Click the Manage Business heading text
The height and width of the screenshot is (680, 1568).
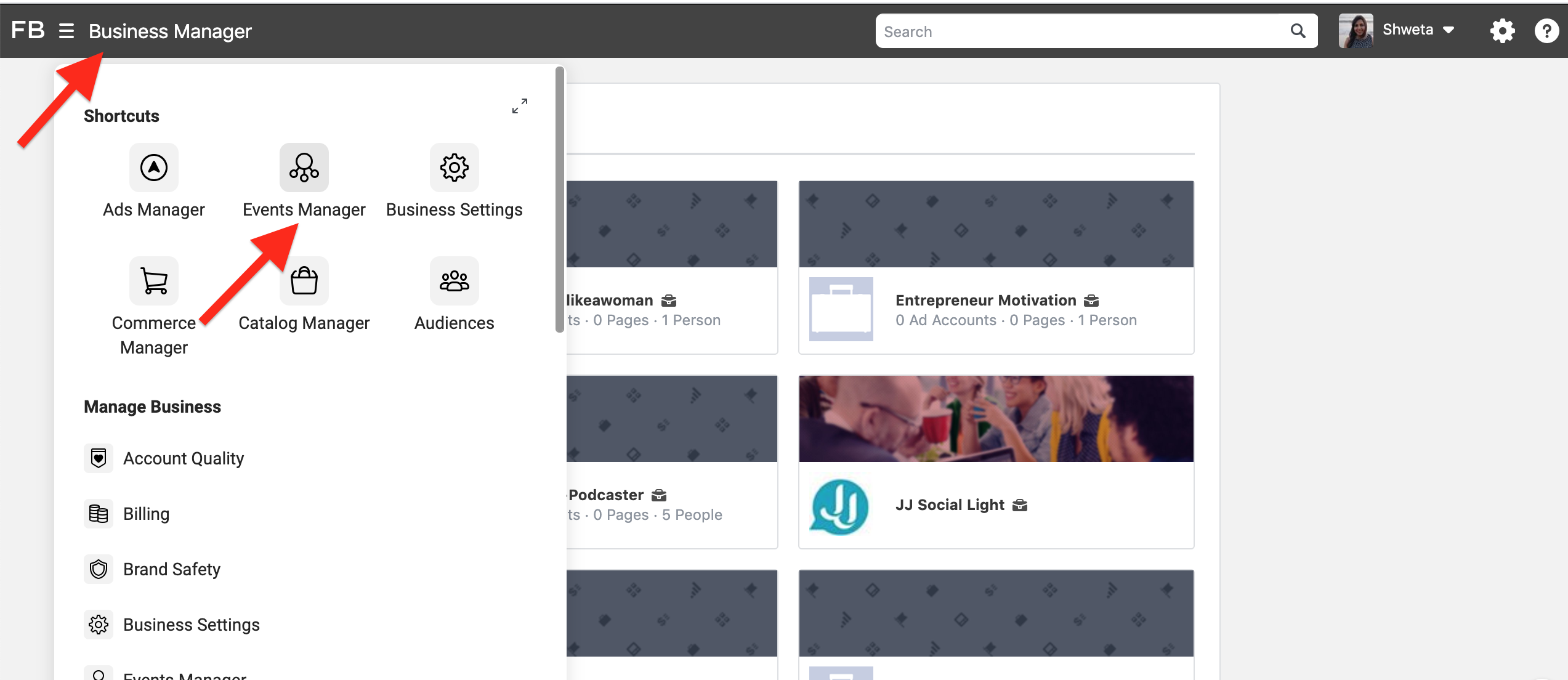click(x=152, y=407)
